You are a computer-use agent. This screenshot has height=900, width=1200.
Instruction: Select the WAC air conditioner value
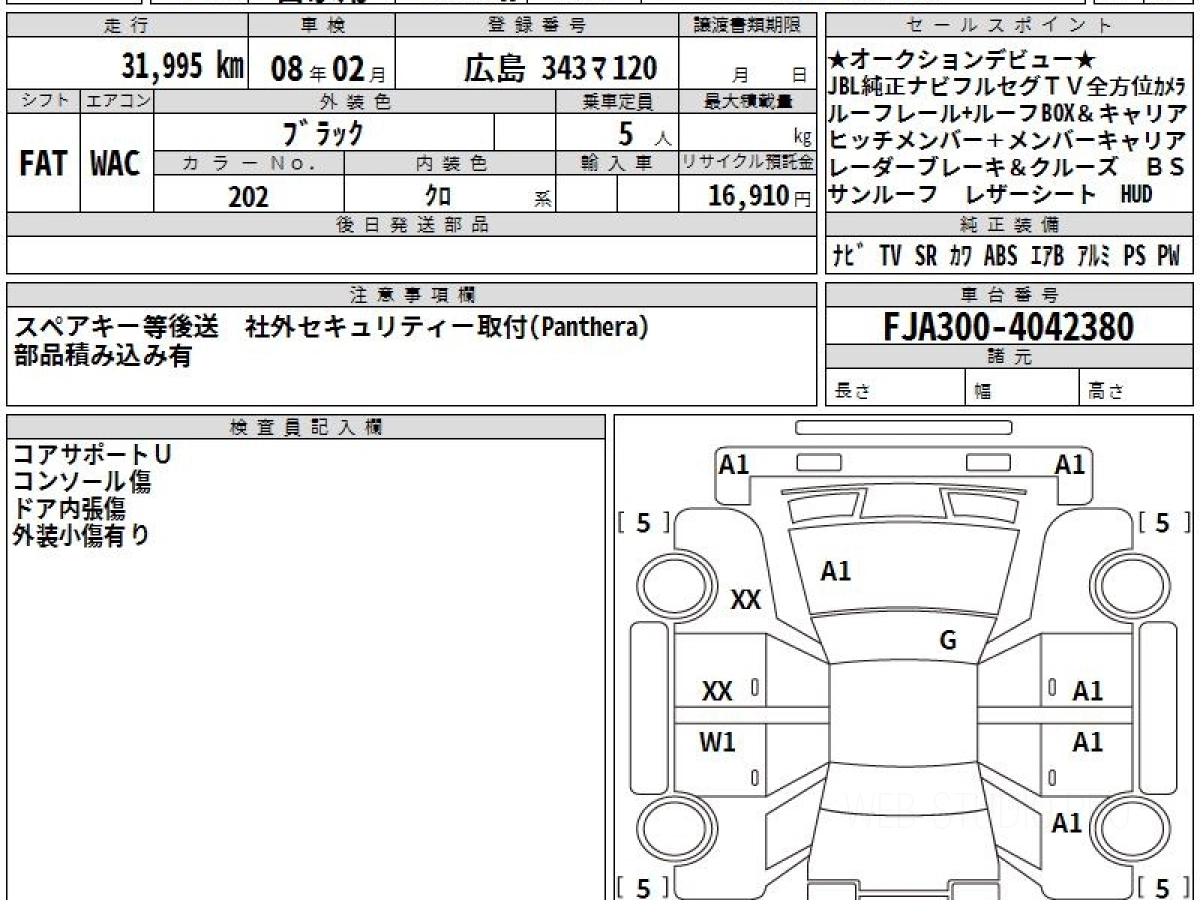coord(116,164)
